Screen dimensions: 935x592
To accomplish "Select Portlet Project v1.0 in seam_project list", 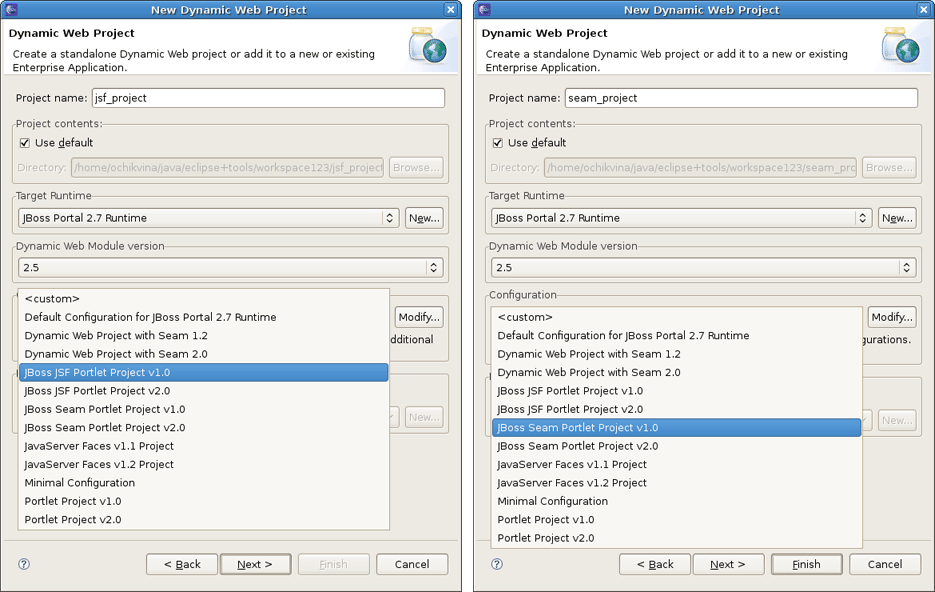I will point(676,520).
